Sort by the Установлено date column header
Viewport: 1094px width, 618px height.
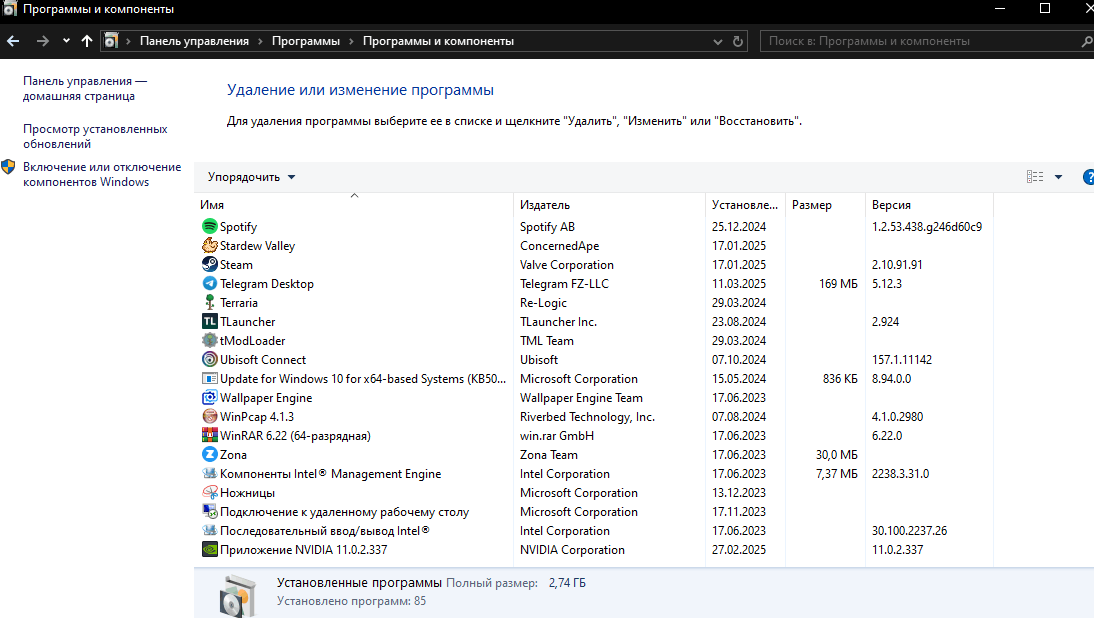tap(745, 204)
